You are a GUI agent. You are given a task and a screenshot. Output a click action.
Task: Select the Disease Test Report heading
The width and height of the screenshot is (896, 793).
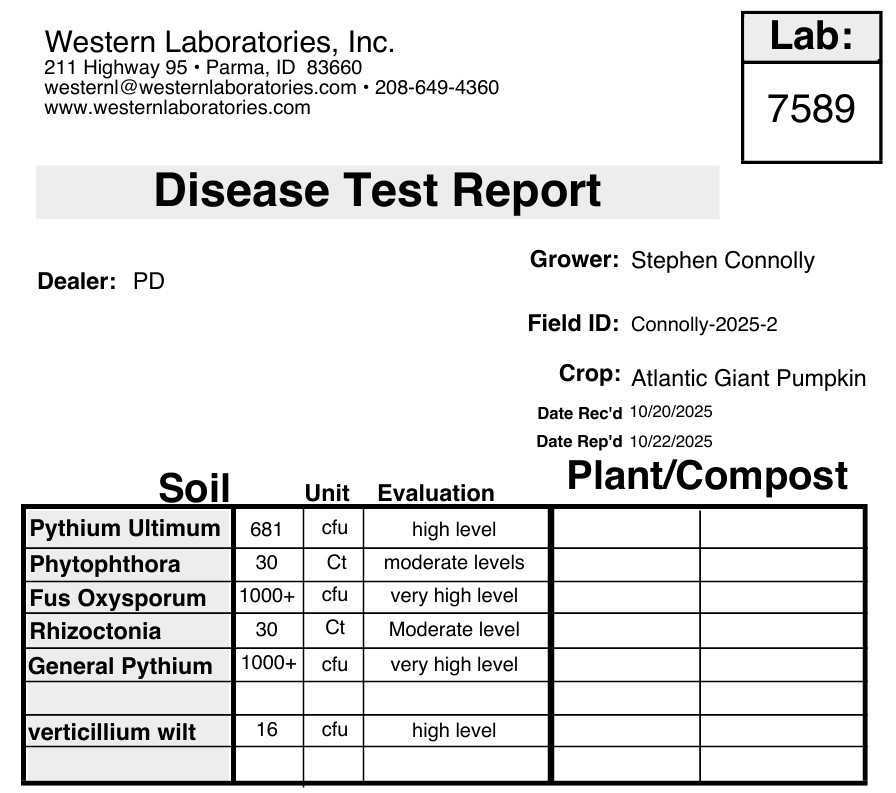click(x=377, y=191)
